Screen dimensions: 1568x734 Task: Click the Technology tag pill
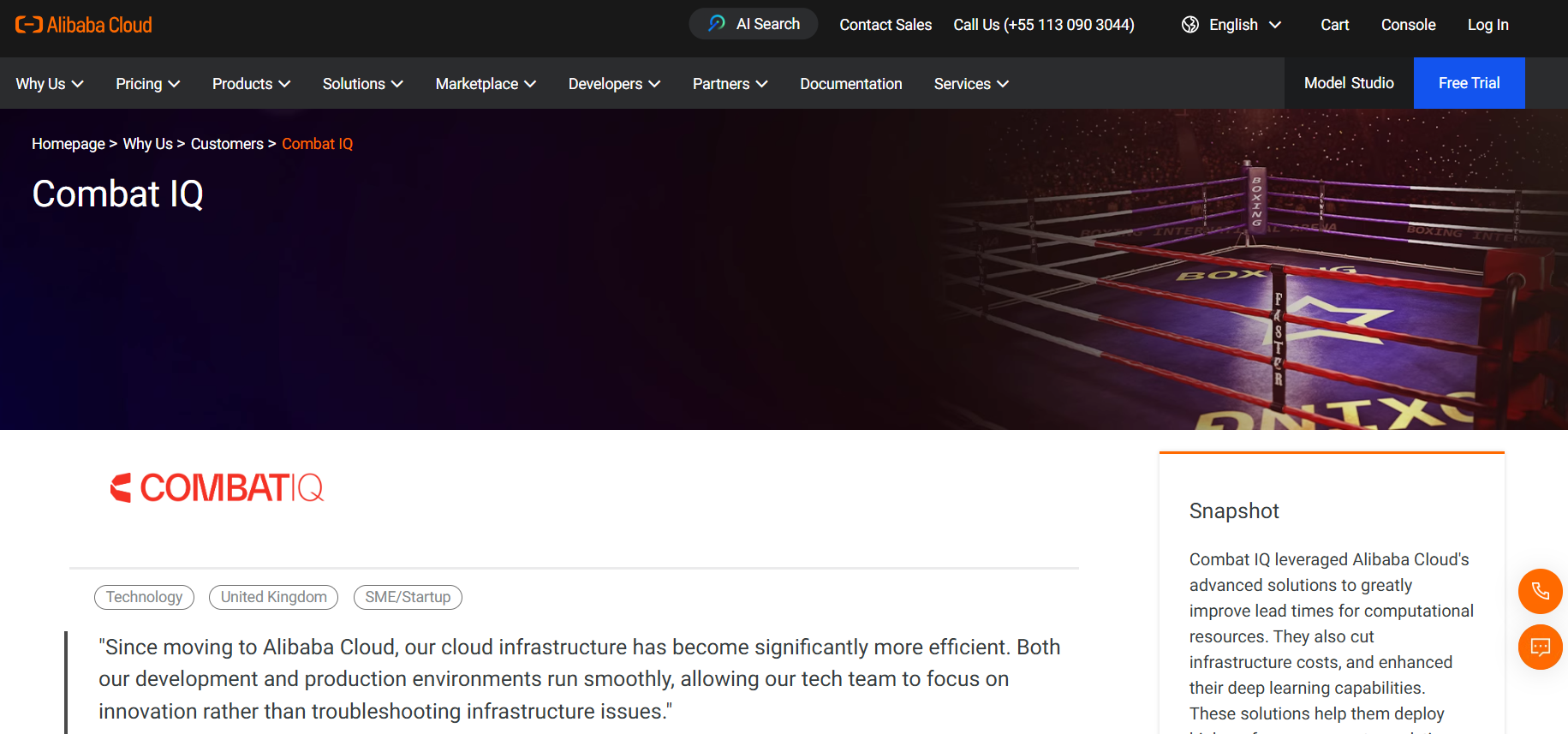coord(144,597)
